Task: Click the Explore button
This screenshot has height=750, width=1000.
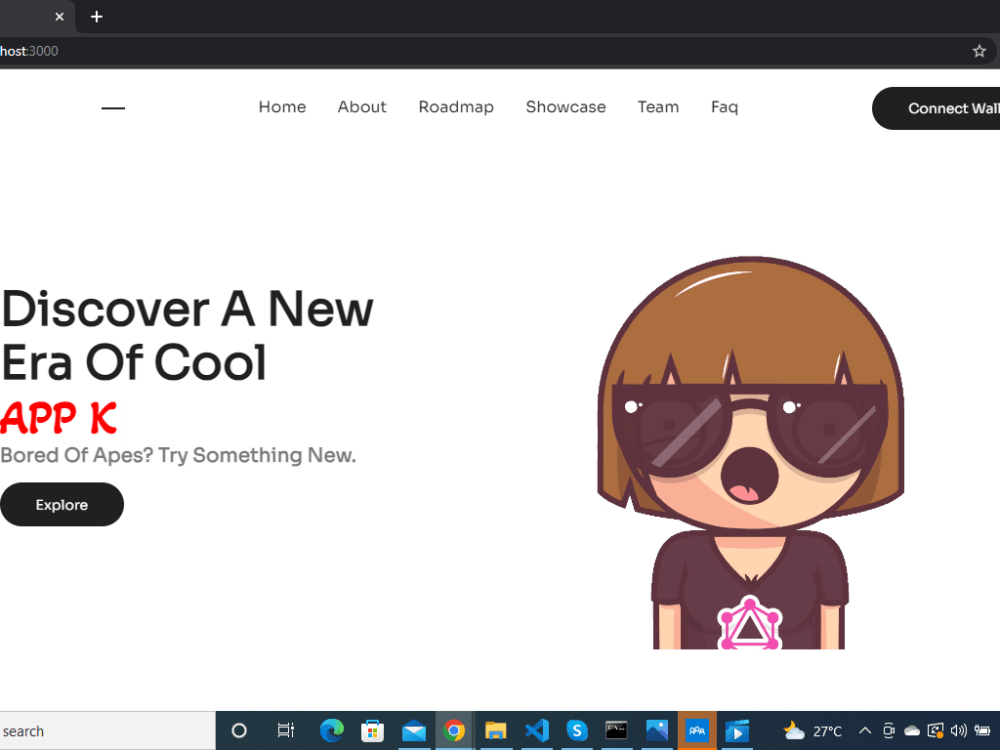Action: pyautogui.click(x=62, y=504)
